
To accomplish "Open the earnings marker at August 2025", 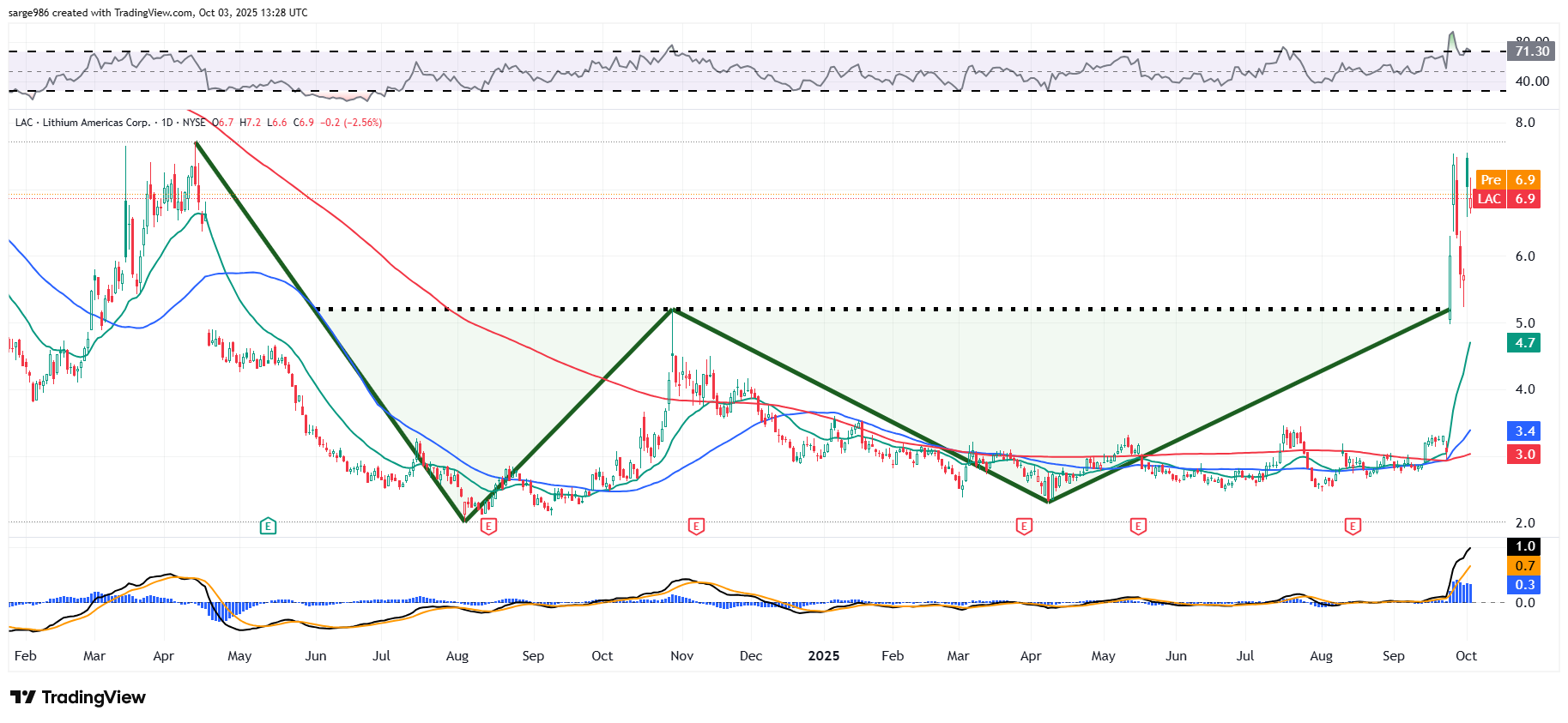I will (x=1353, y=526).
